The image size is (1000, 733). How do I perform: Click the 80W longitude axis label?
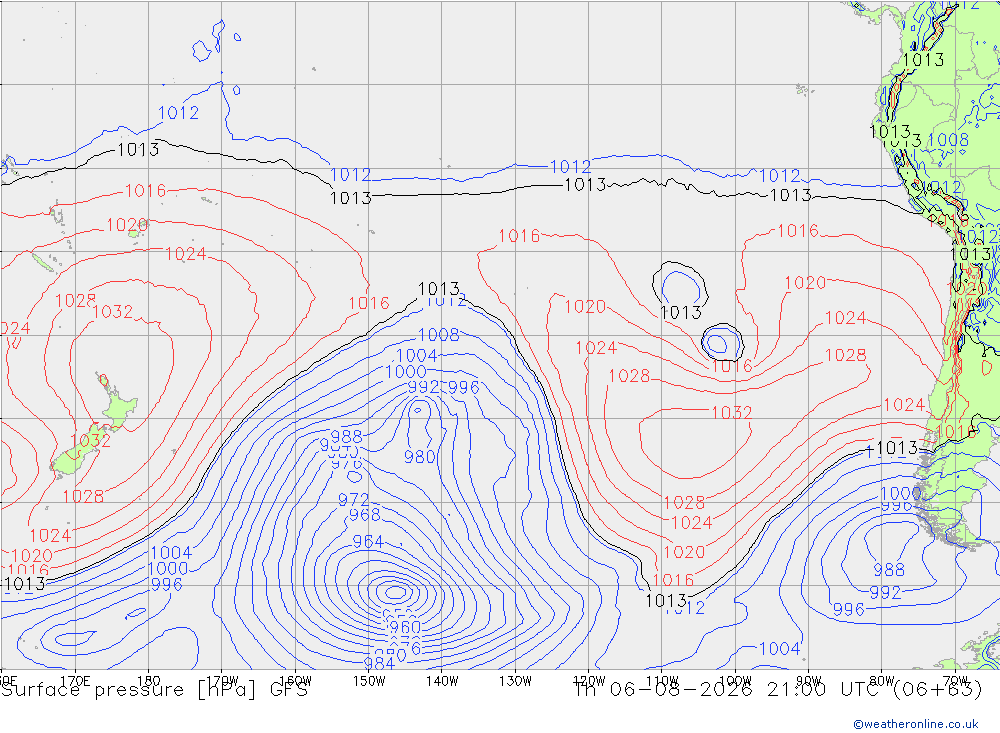(x=882, y=681)
